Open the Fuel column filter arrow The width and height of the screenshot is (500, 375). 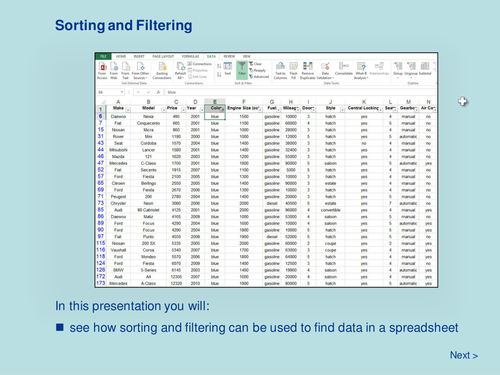(x=279, y=110)
